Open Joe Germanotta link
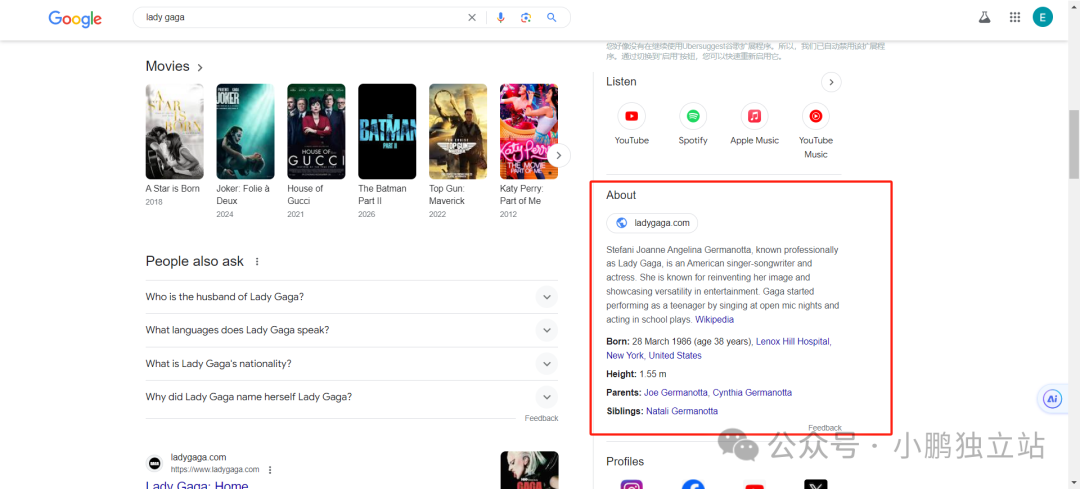The width and height of the screenshot is (1080, 489). 676,393
